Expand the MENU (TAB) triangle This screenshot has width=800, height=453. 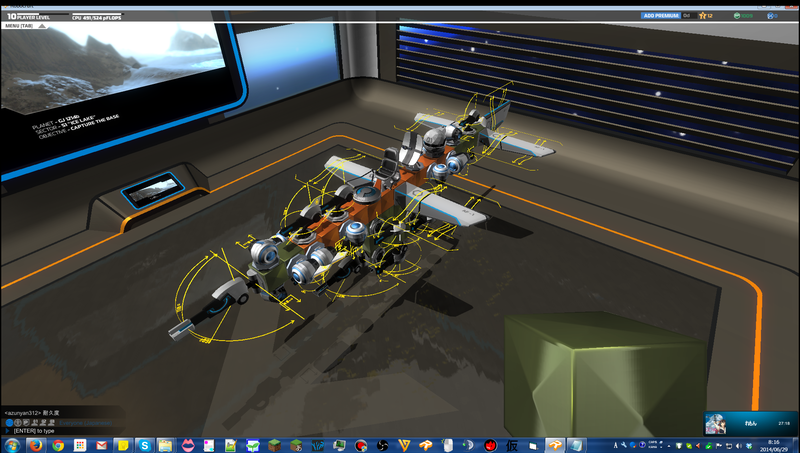[42, 26]
